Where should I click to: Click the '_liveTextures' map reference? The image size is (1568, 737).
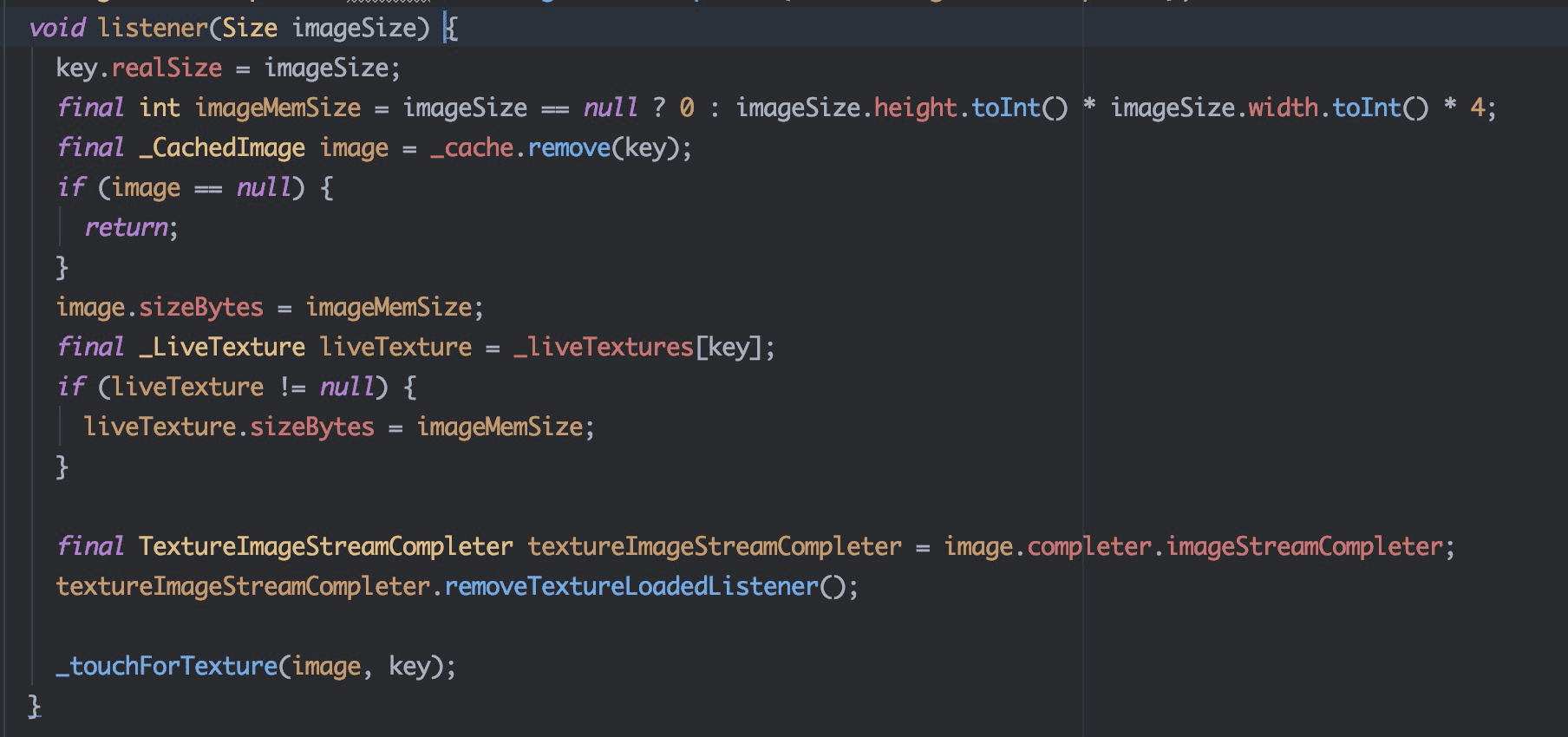pos(604,347)
